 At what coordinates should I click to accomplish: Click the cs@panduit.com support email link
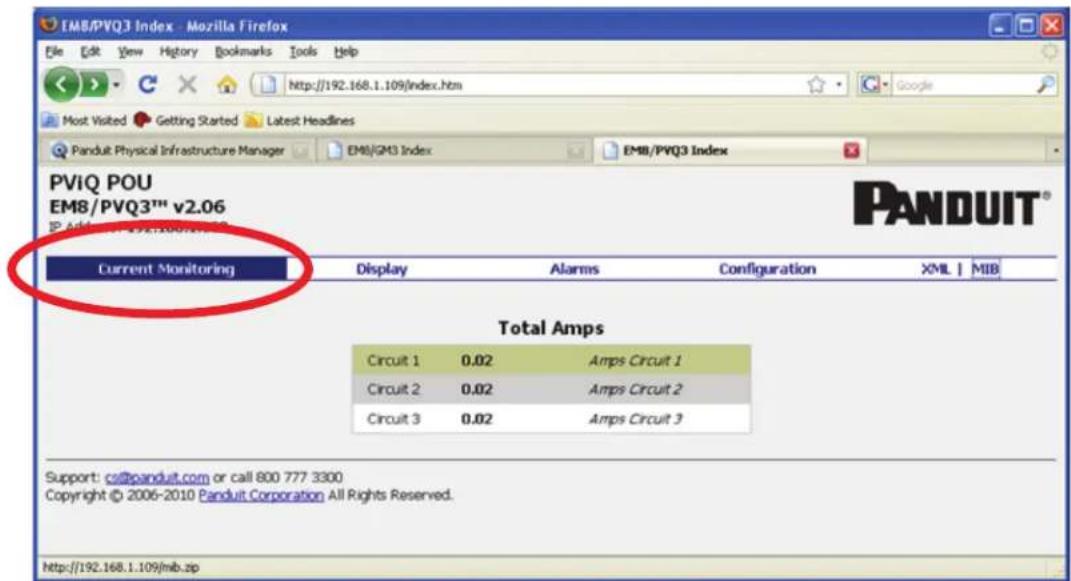pos(157,477)
